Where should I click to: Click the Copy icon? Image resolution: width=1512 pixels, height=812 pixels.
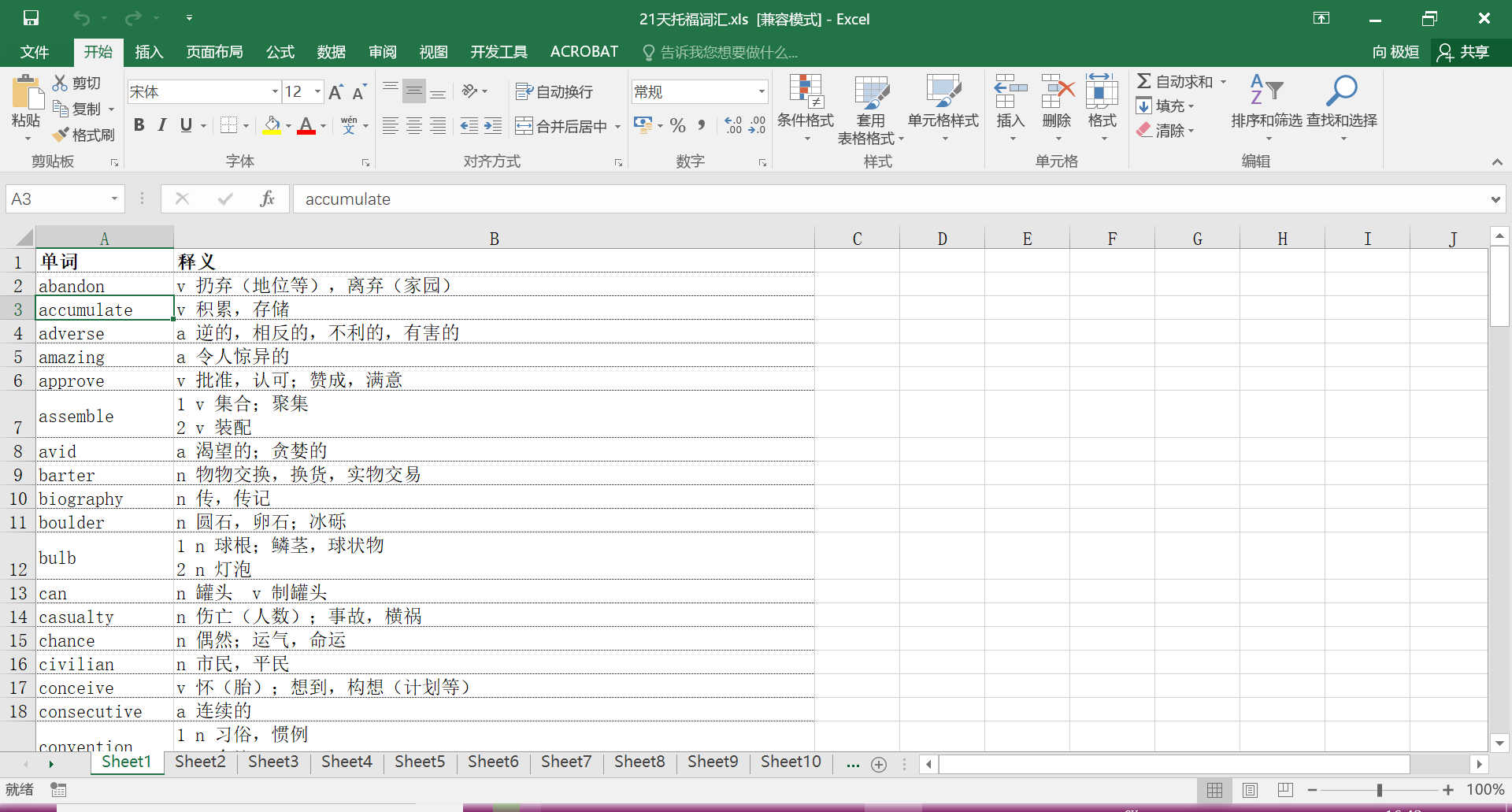[60, 109]
